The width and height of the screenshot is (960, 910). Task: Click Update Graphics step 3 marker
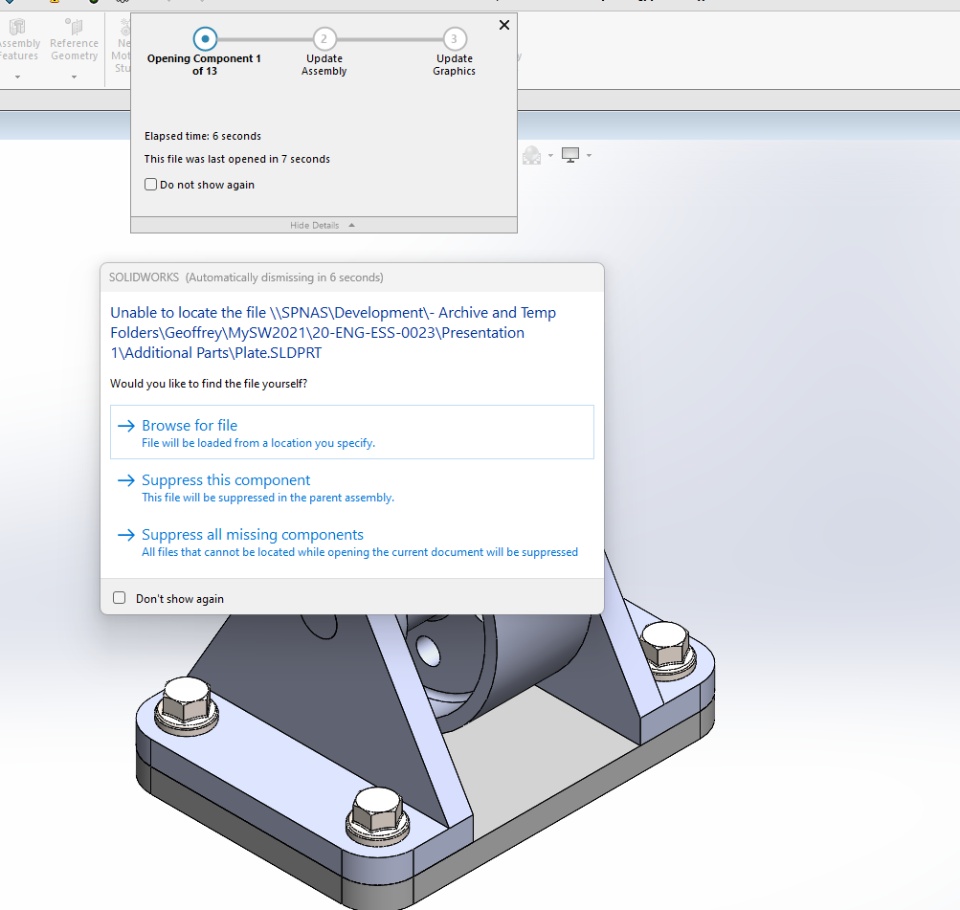point(454,39)
